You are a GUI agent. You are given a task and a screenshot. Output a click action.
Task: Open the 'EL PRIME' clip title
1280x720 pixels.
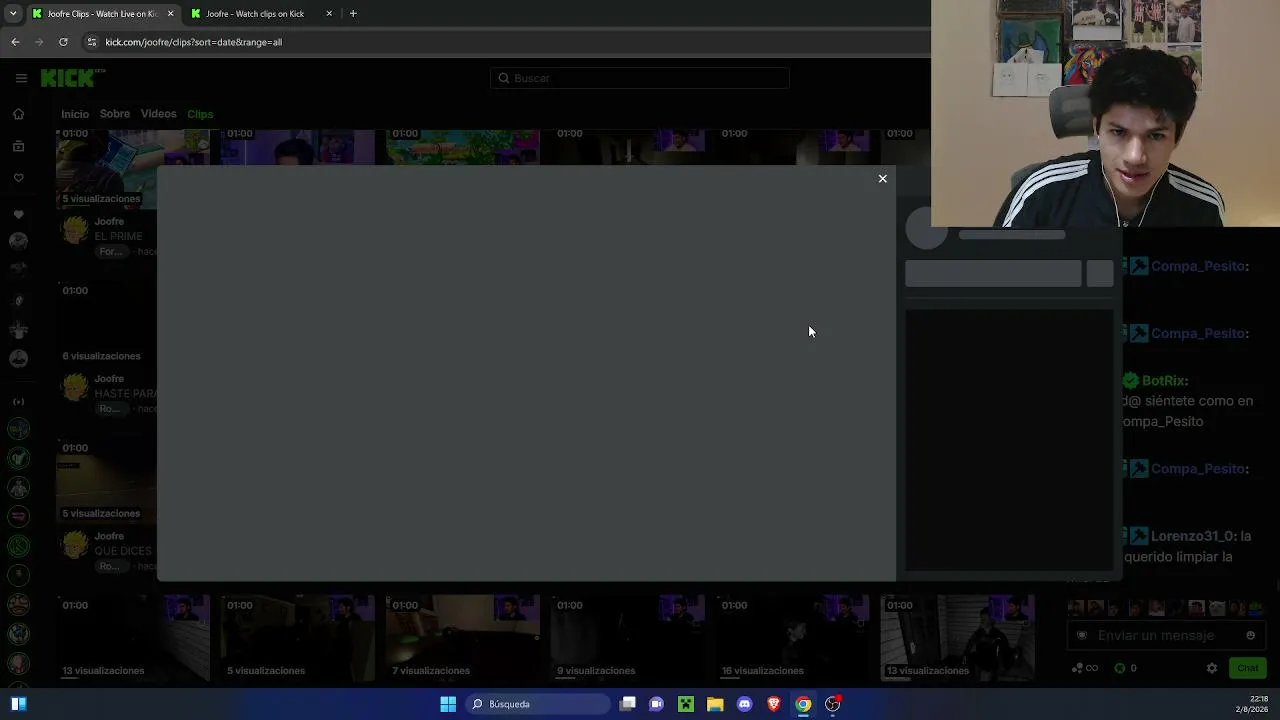[118, 237]
